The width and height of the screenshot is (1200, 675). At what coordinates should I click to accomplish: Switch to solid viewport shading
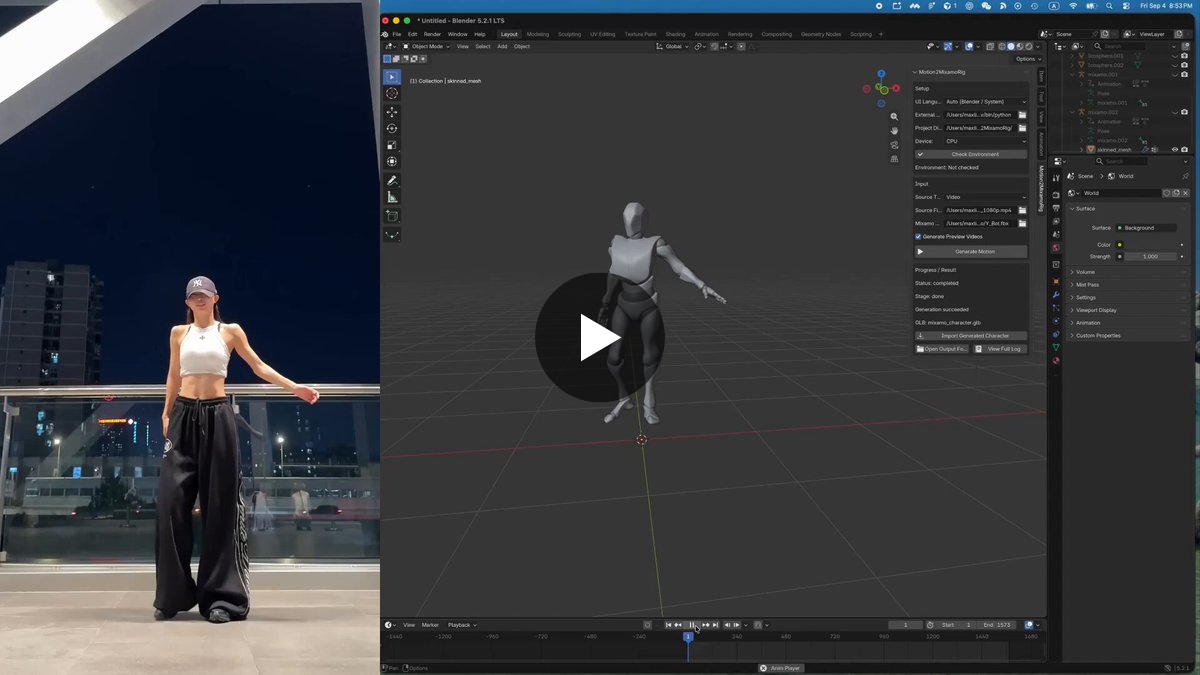(x=1011, y=46)
